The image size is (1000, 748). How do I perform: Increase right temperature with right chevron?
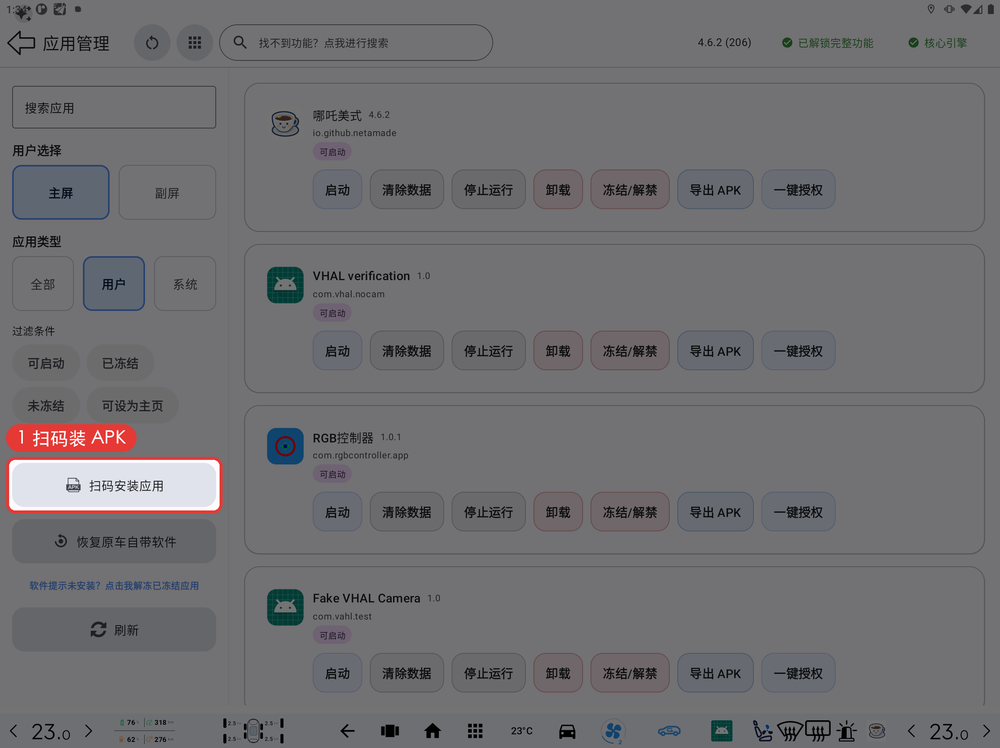tap(987, 731)
